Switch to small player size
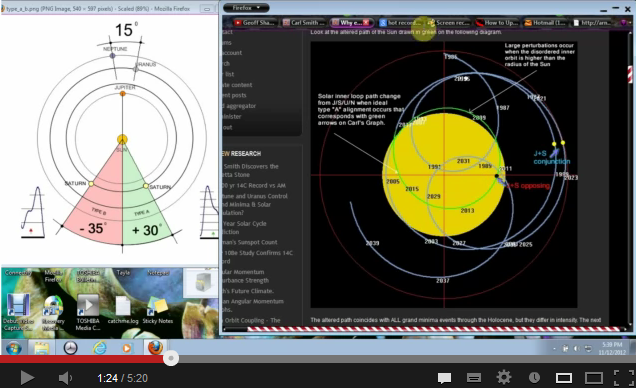The image size is (636, 388). pyautogui.click(x=563, y=378)
